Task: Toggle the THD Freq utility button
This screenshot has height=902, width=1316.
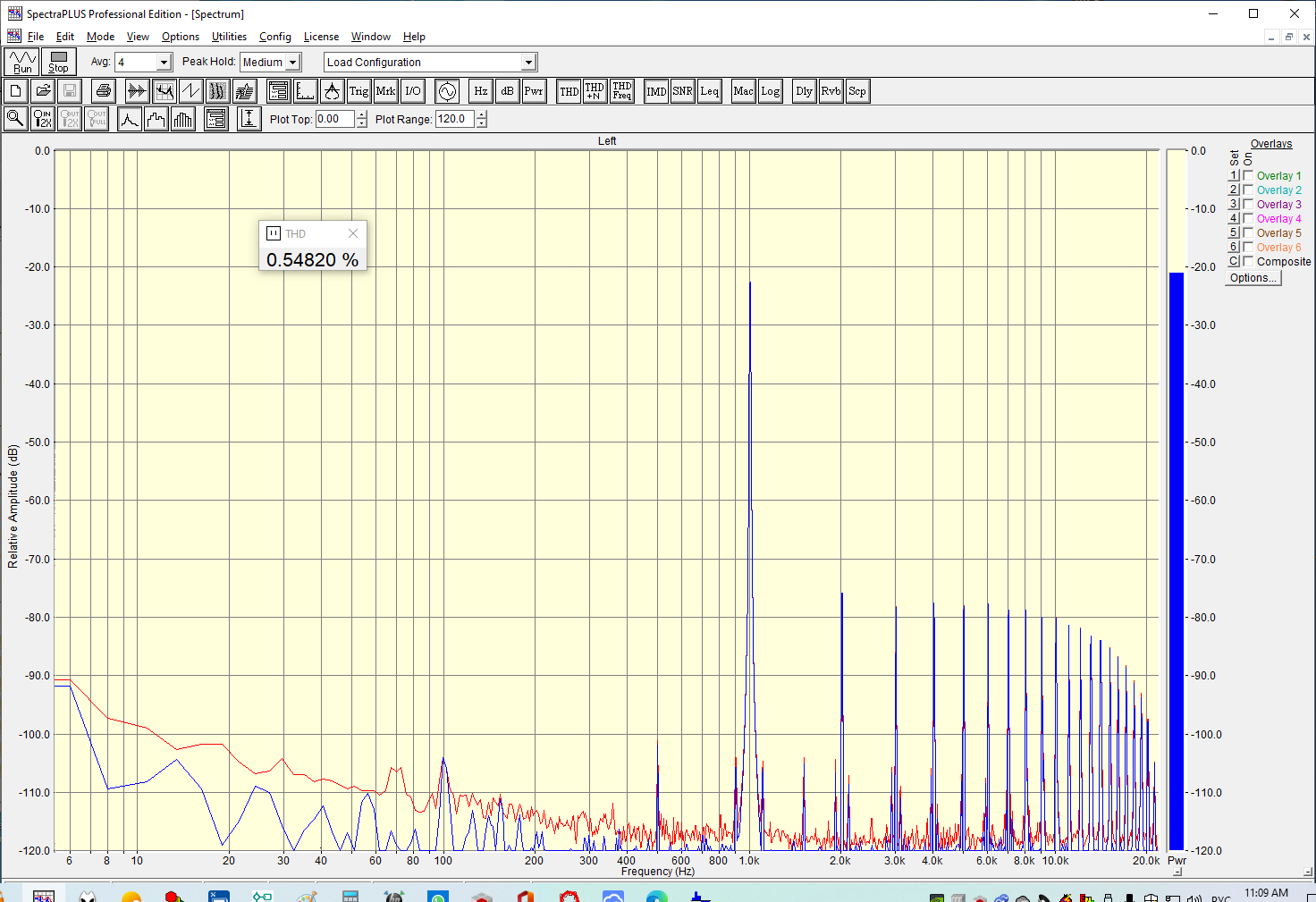Action: (622, 91)
